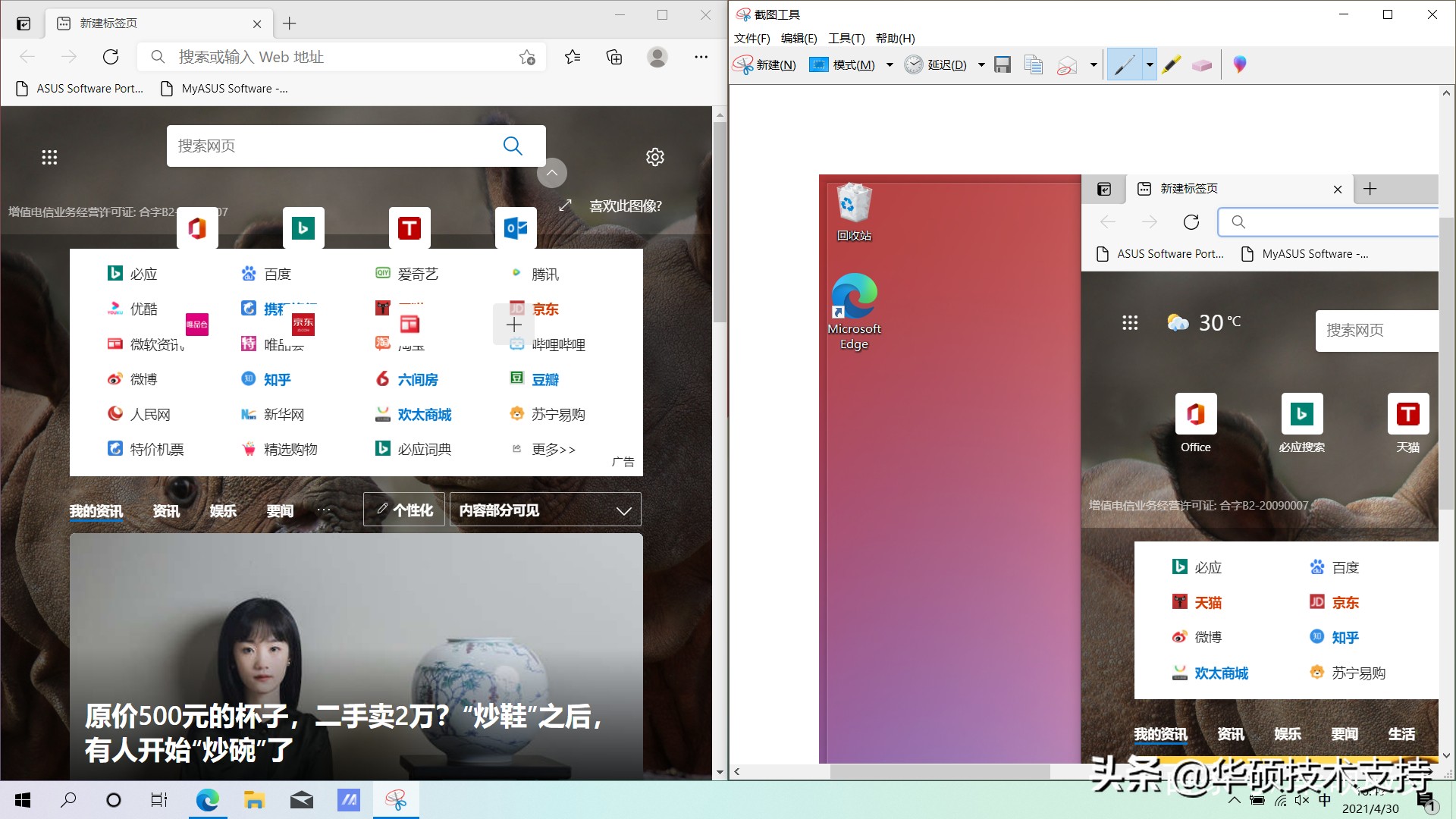This screenshot has height=819, width=1456.
Task: Create a new snip with 新建
Action: click(x=766, y=64)
